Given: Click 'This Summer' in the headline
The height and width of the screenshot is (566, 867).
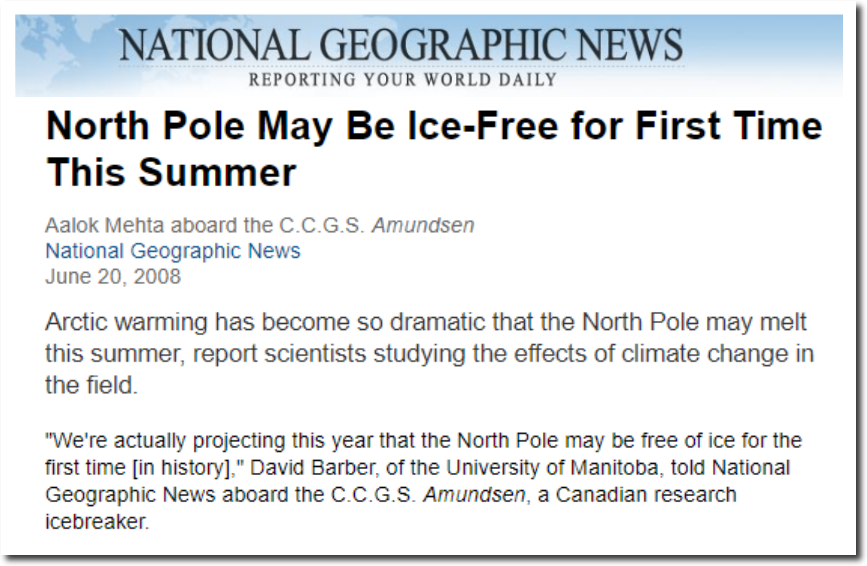Looking at the screenshot, I should point(171,172).
